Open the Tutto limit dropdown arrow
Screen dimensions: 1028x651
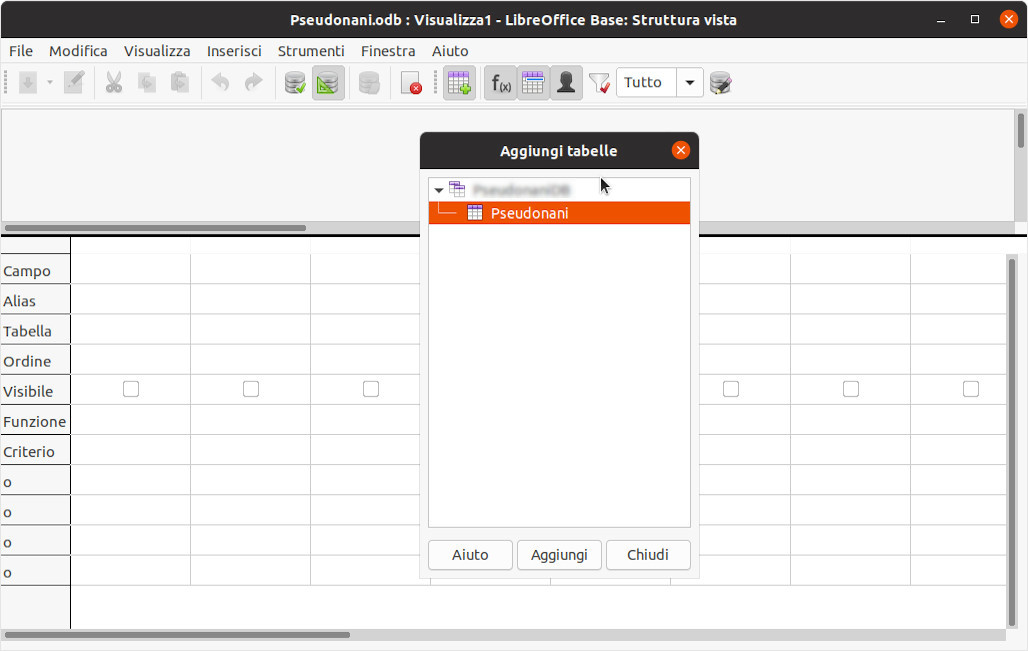(x=690, y=83)
